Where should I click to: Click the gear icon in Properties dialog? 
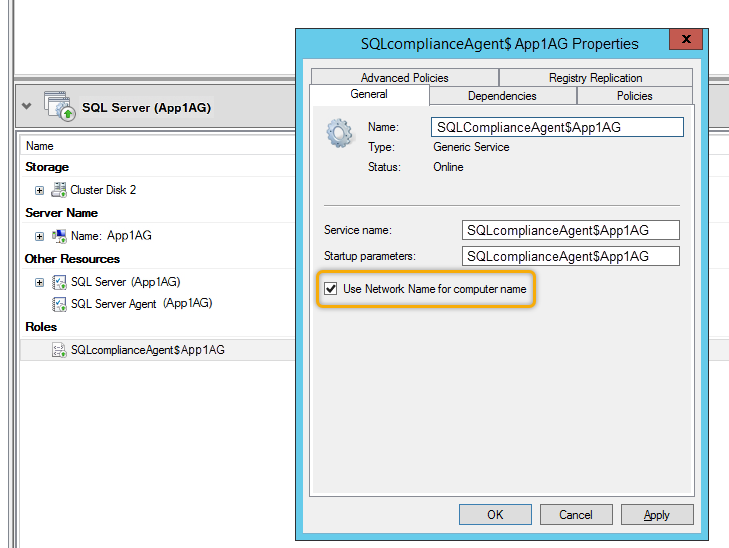339,133
